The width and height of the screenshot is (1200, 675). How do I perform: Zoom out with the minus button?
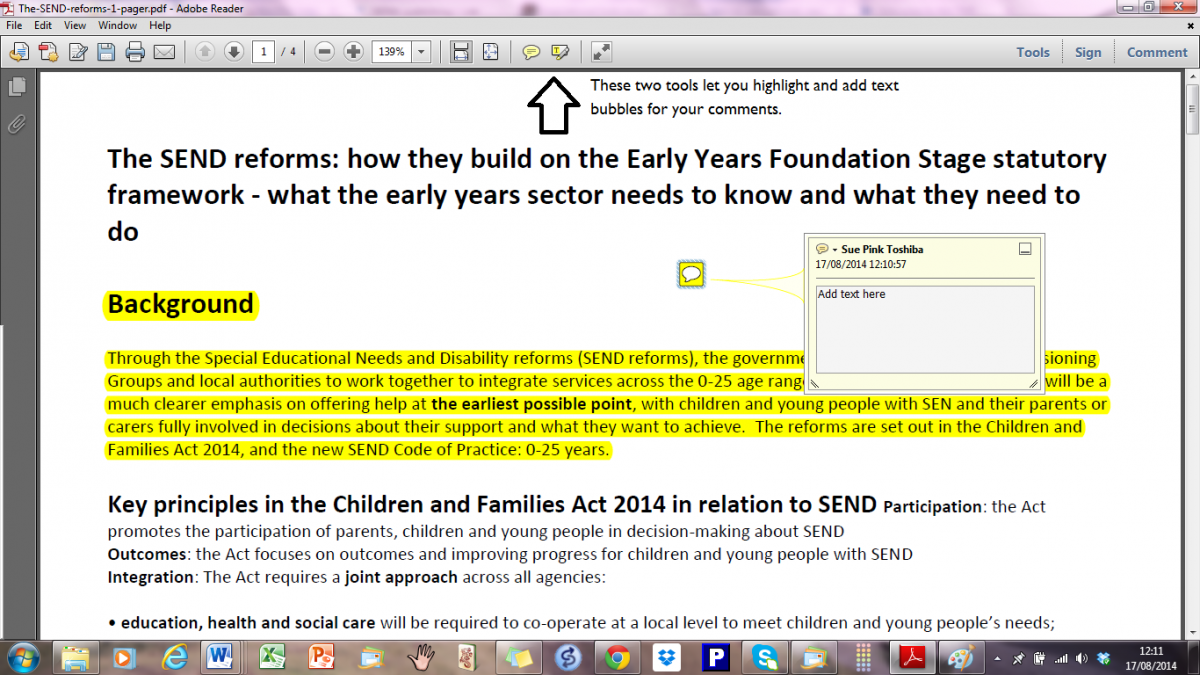(325, 52)
